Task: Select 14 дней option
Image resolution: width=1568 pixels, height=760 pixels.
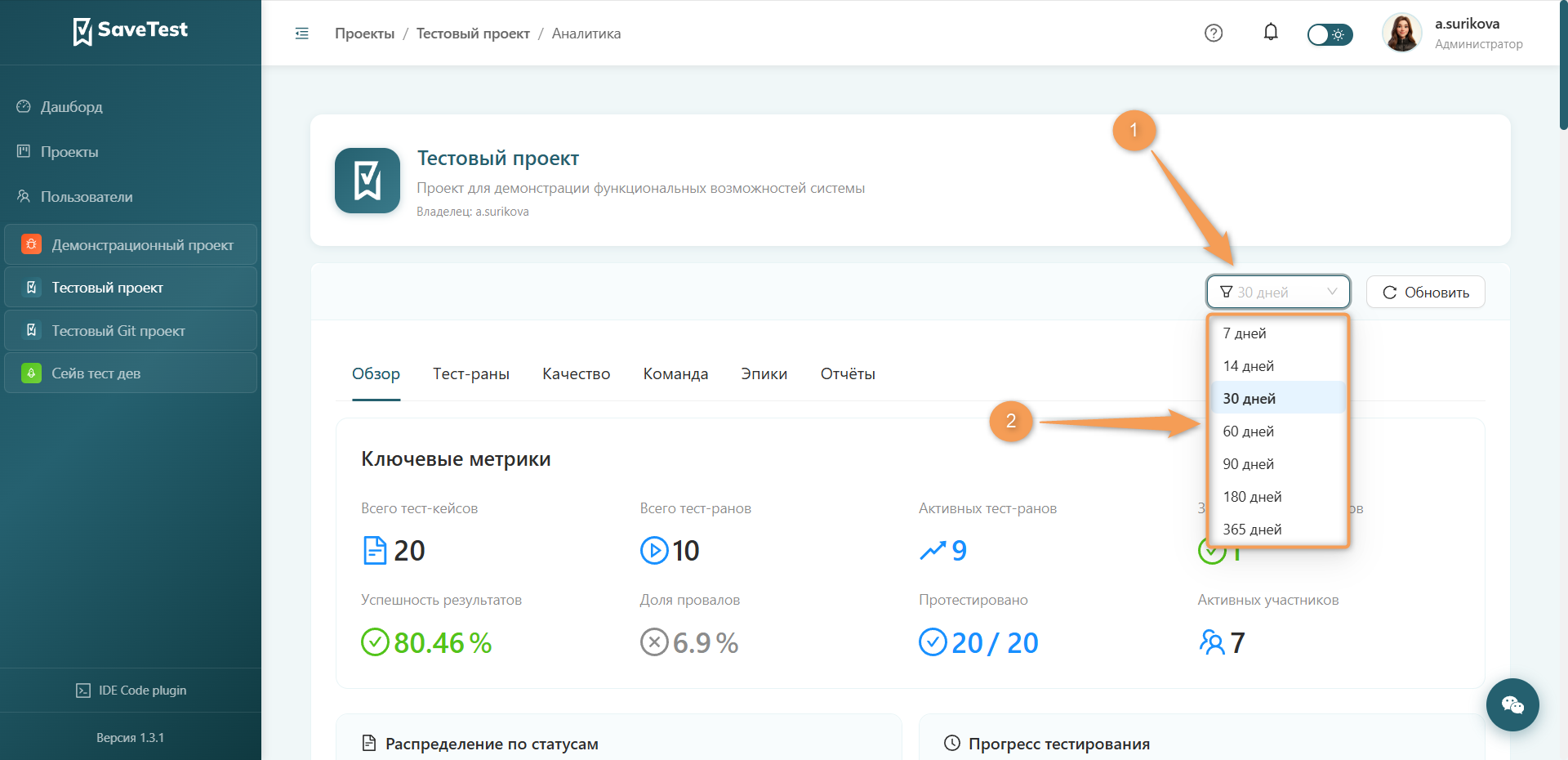Action: 1278,366
